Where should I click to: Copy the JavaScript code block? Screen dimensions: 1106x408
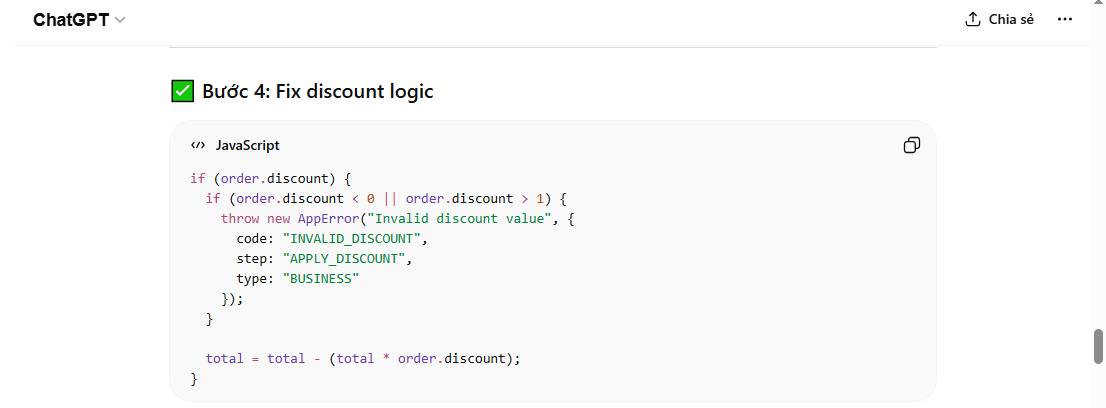coord(911,145)
